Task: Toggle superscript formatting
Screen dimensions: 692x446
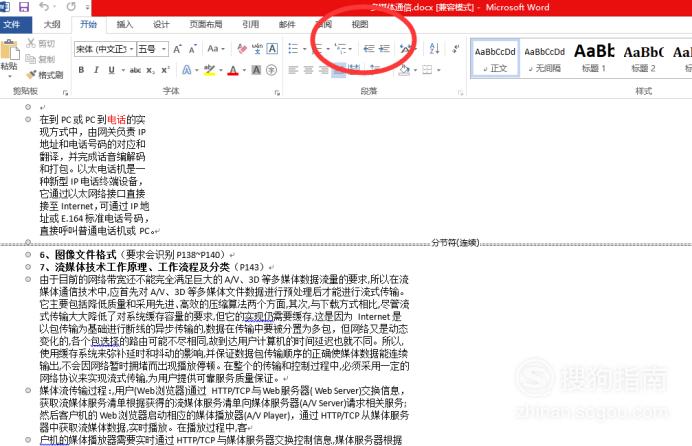Action: pyautogui.click(x=165, y=70)
